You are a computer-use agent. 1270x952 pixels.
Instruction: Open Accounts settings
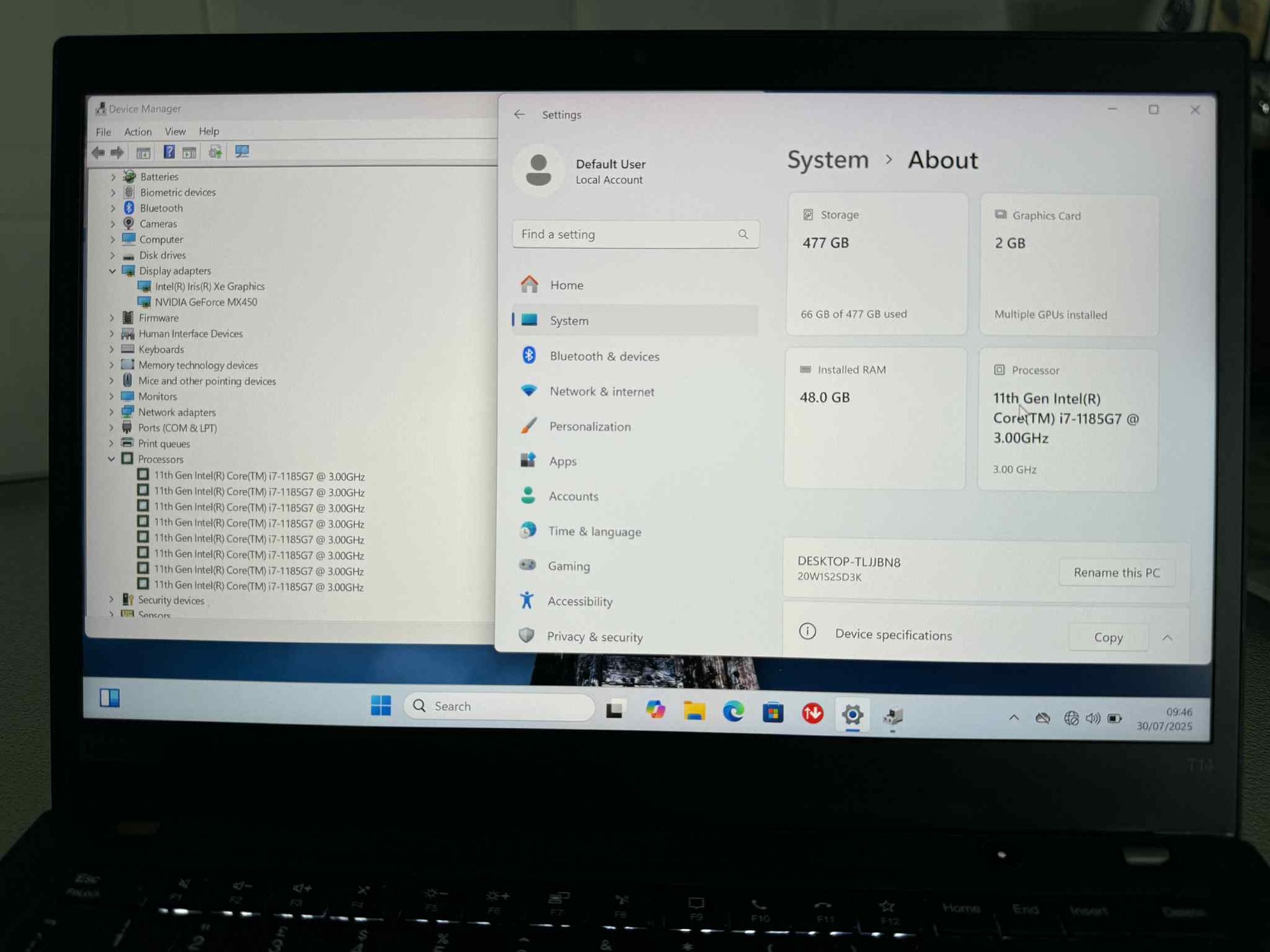tap(635, 496)
